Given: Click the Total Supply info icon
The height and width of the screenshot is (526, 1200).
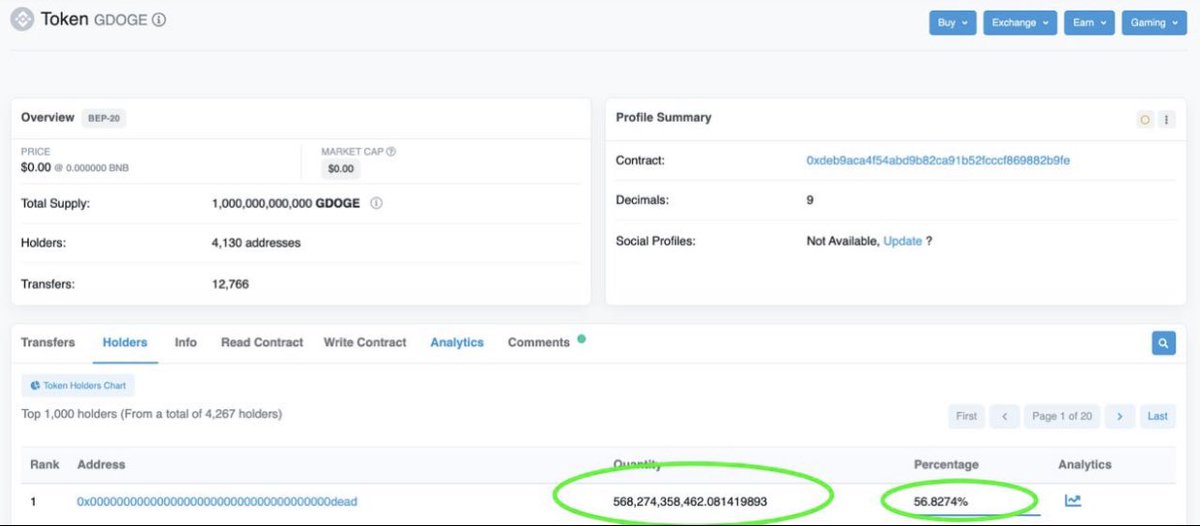Looking at the screenshot, I should (377, 203).
